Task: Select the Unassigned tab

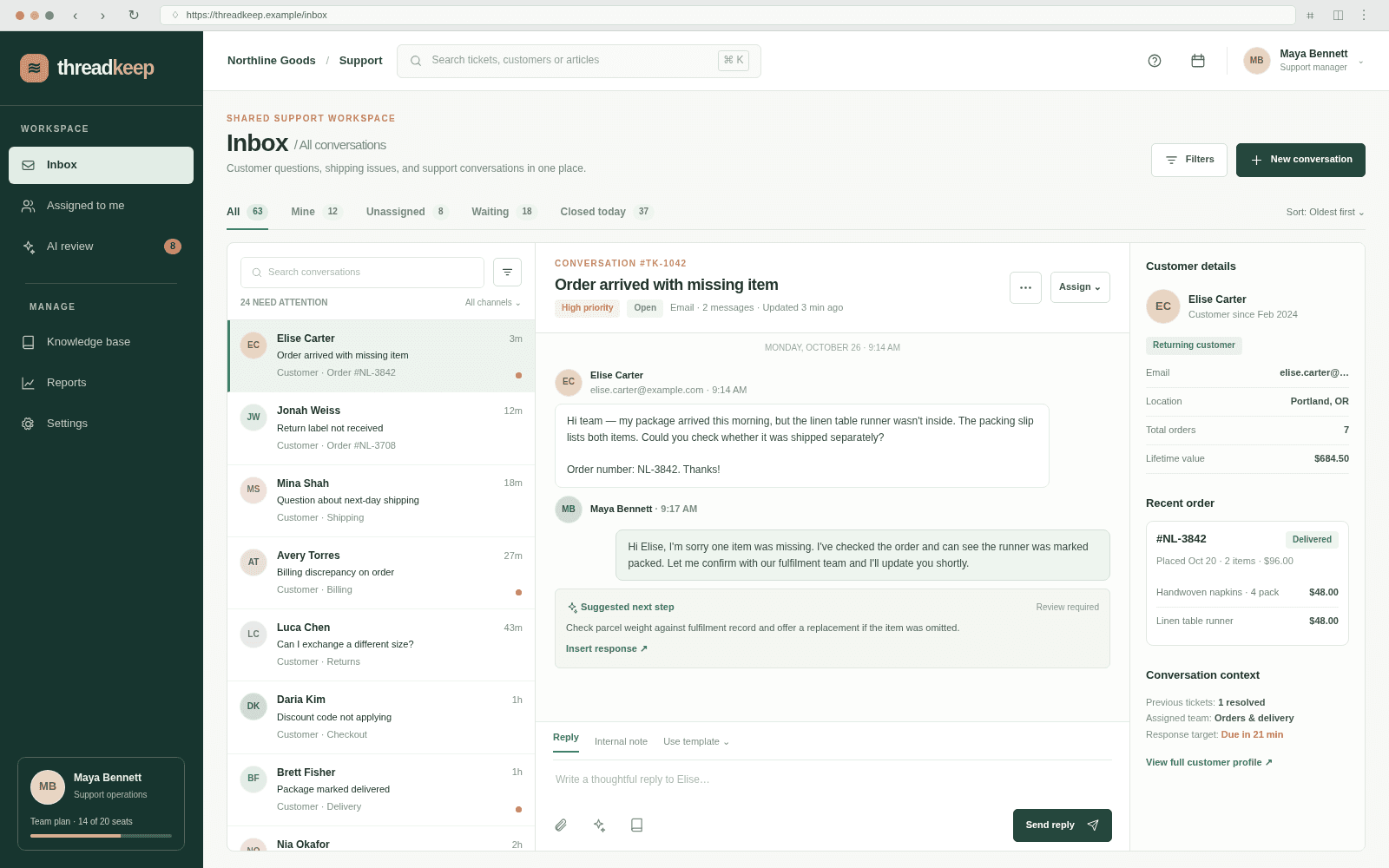Action: [x=407, y=212]
